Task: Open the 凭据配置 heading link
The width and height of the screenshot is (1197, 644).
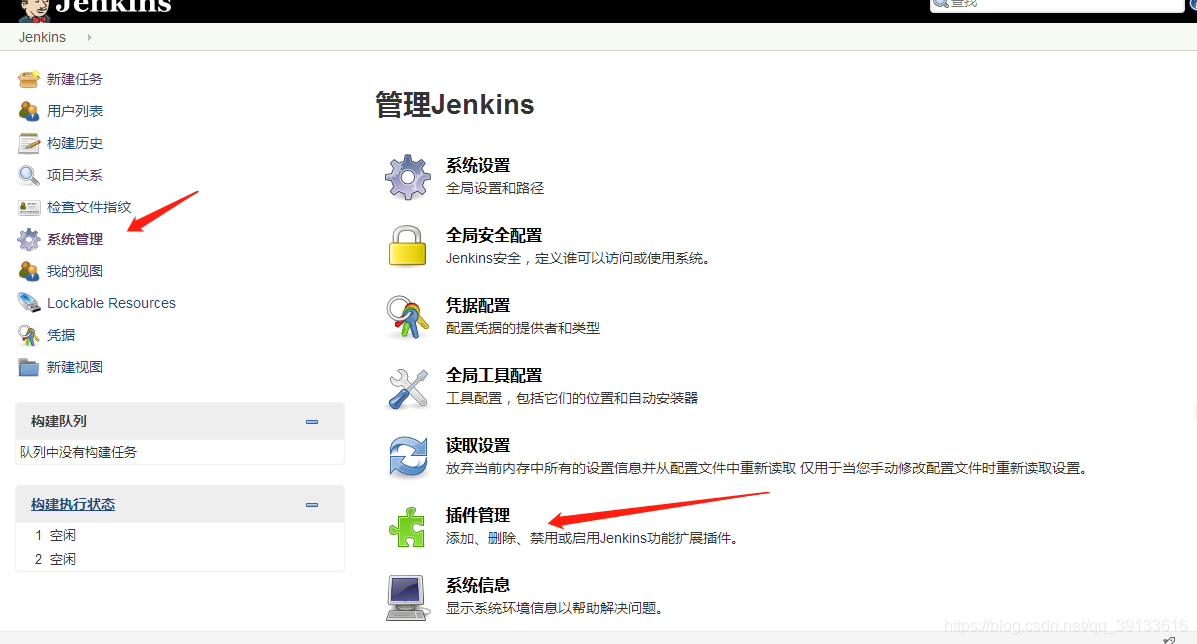Action: (478, 306)
